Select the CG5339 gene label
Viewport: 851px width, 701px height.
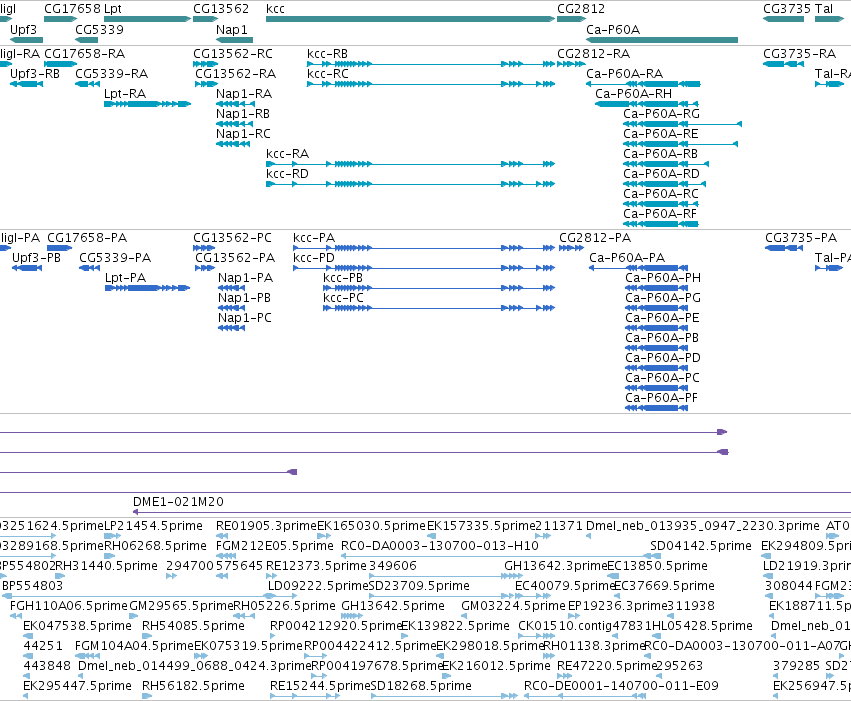99,29
